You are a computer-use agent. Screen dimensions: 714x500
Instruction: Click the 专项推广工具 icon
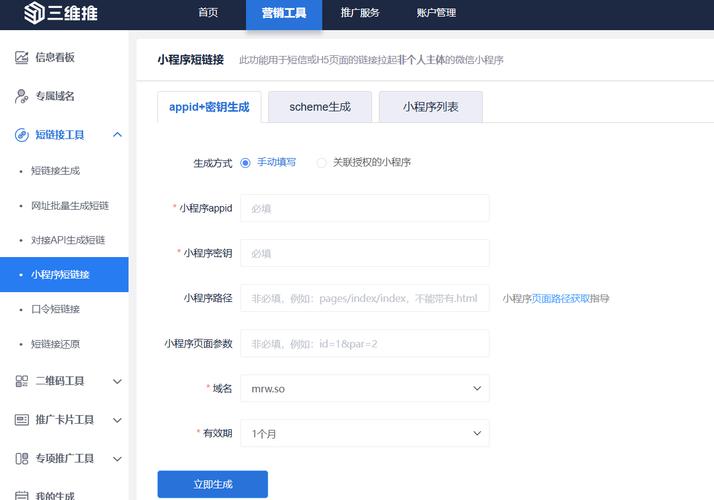point(21,459)
